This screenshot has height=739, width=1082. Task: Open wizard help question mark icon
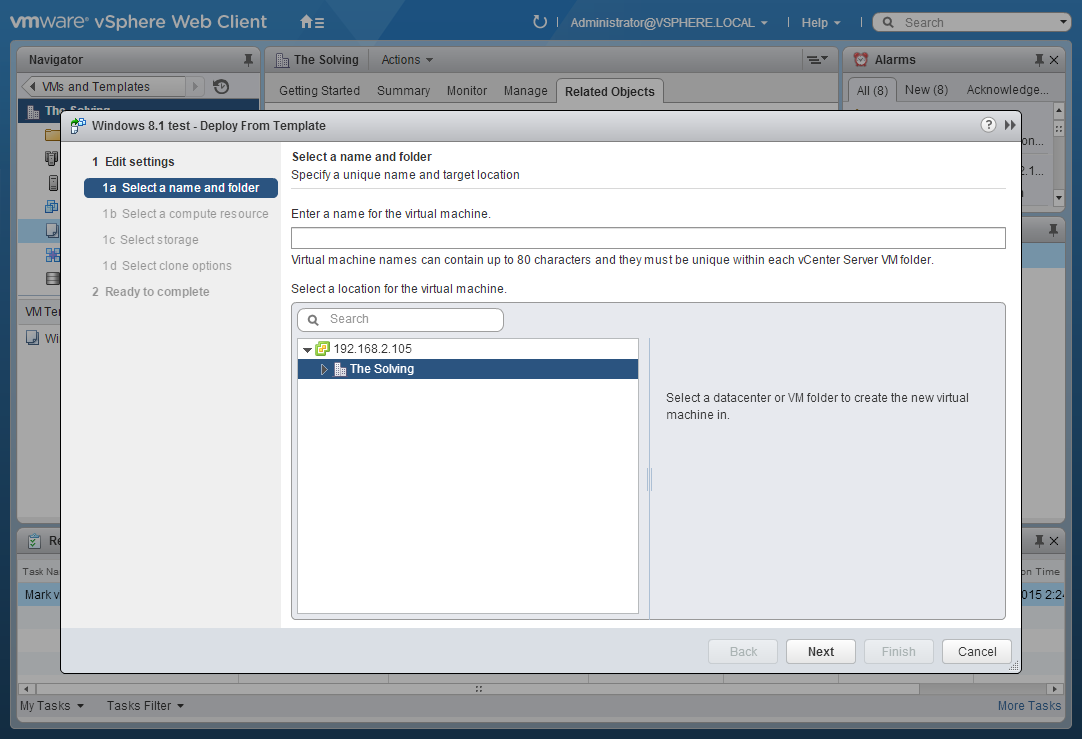[988, 125]
